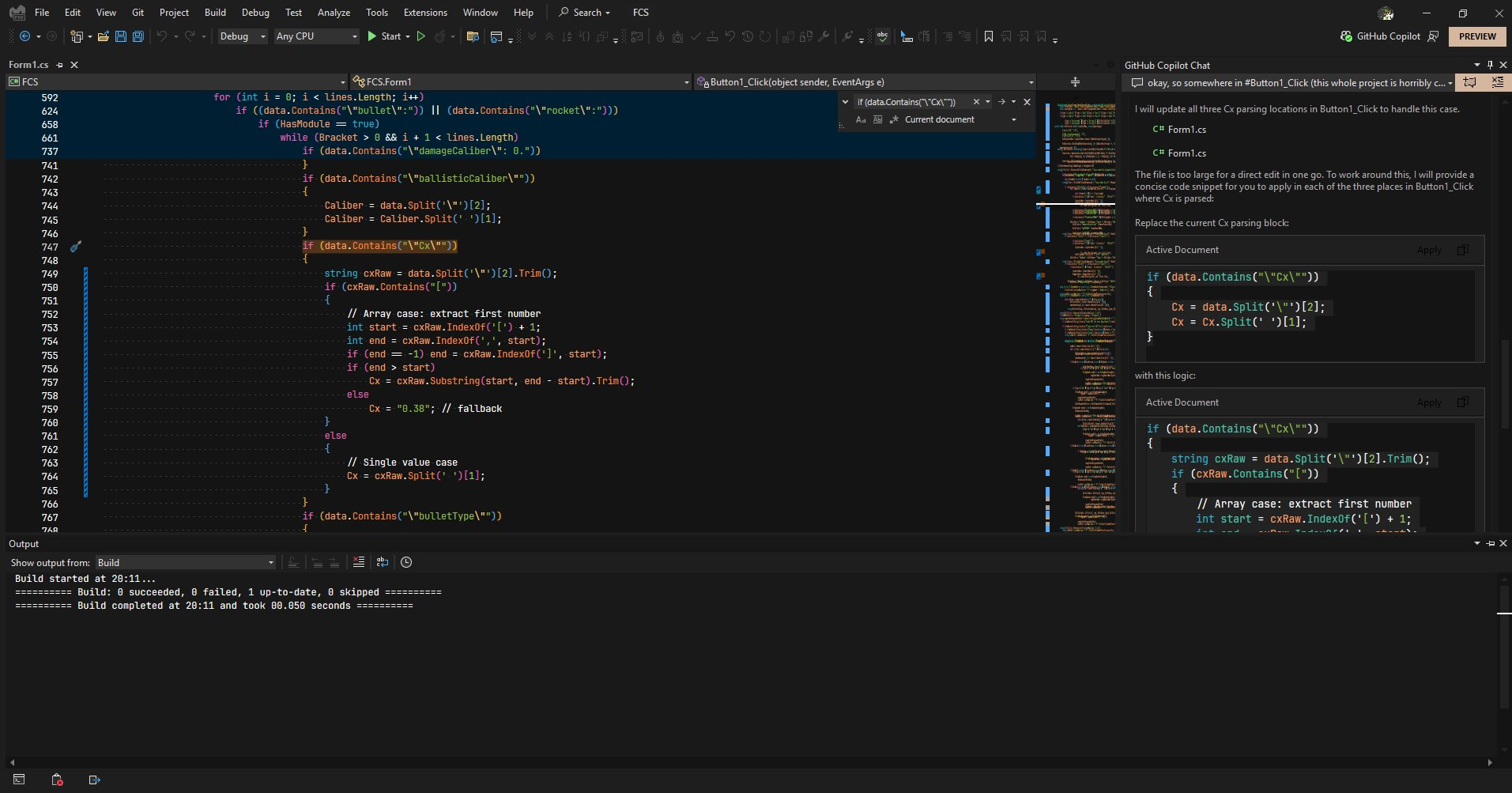
Task: Close the Form1.cs tab
Action: click(74, 65)
